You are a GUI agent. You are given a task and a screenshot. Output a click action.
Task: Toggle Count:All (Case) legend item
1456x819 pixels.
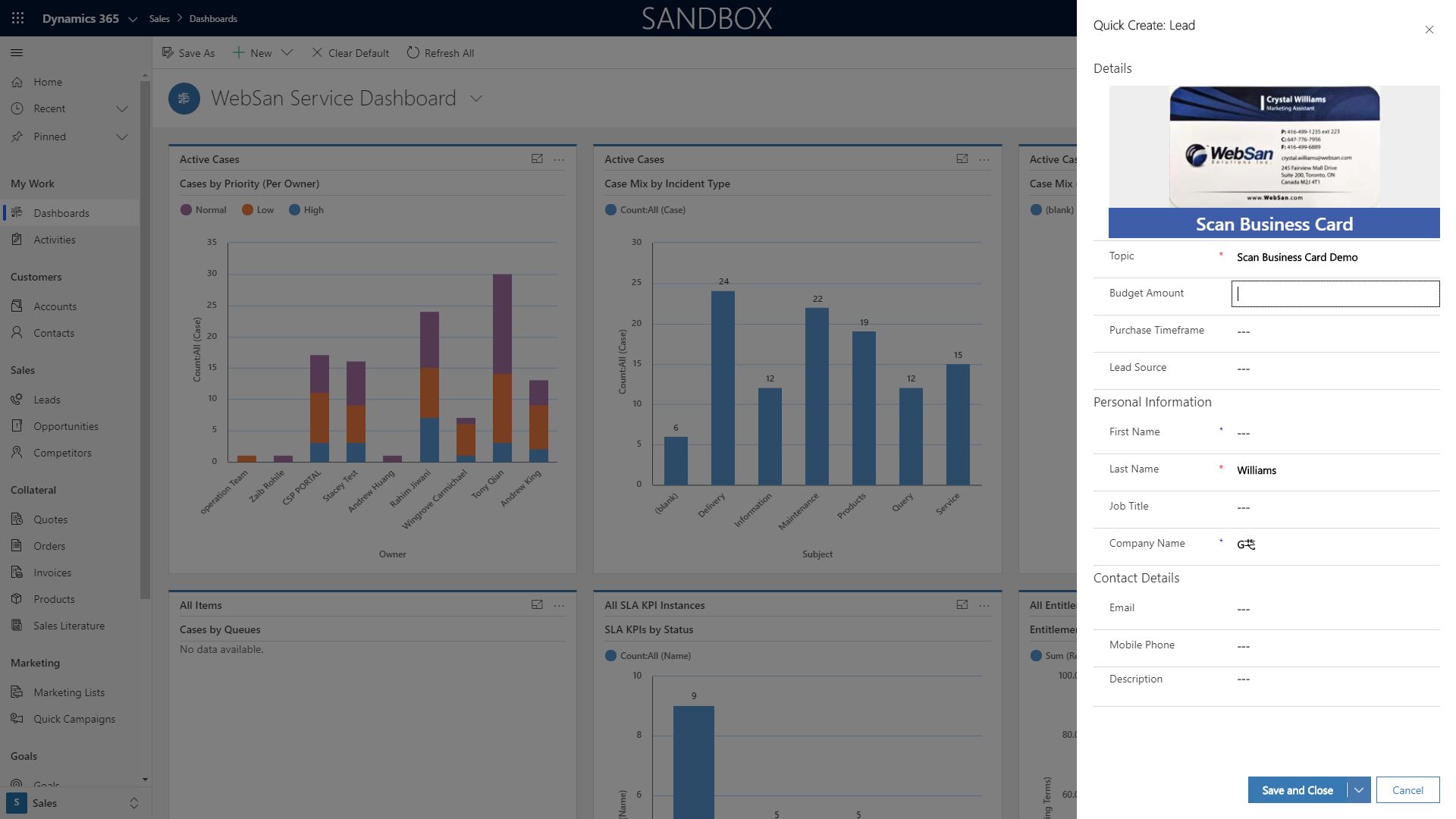(645, 210)
